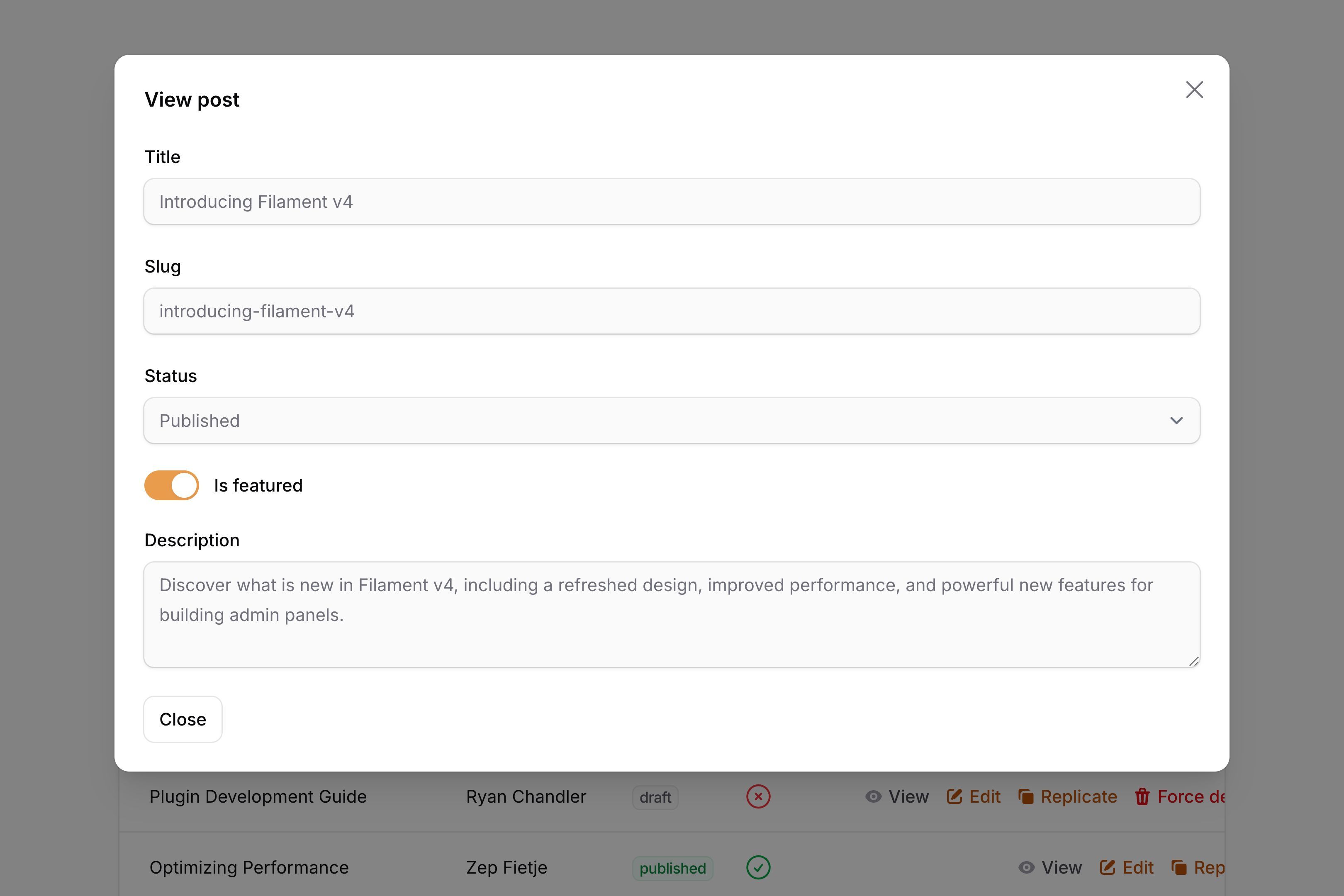
Task: Click the pencil icon in Optimizing Performance row
Action: tap(1108, 867)
